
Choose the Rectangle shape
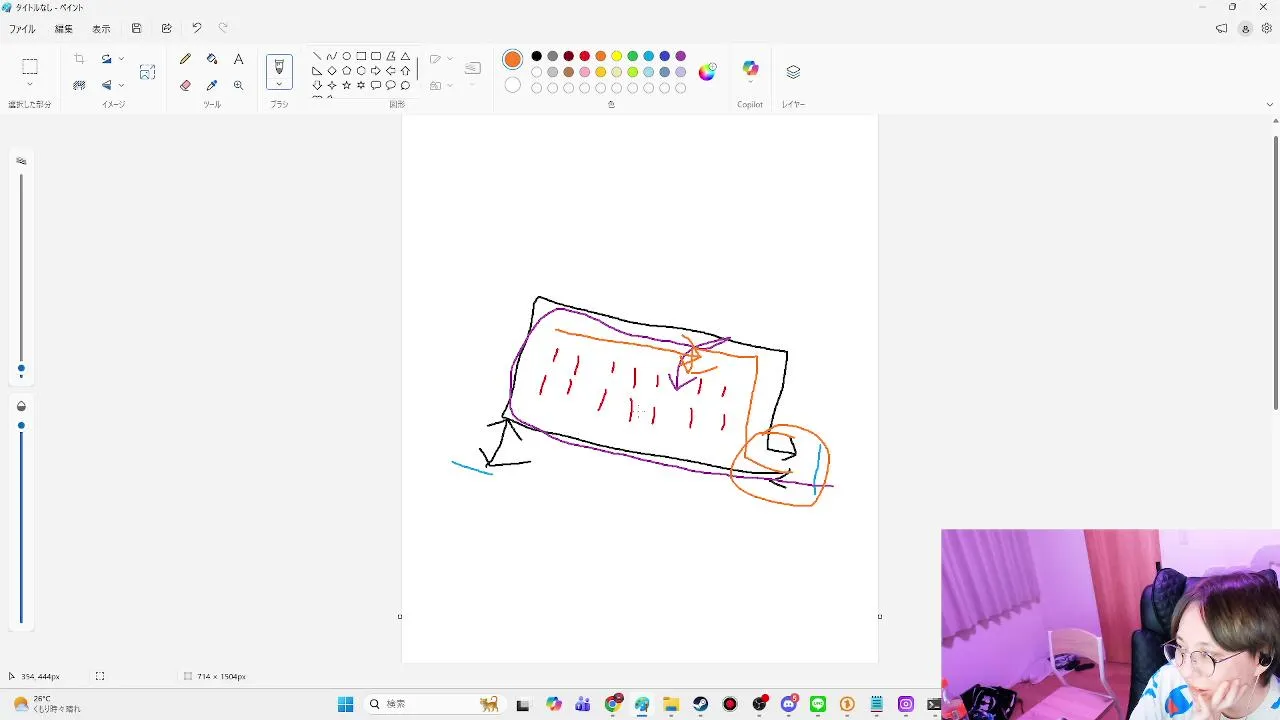coord(361,56)
